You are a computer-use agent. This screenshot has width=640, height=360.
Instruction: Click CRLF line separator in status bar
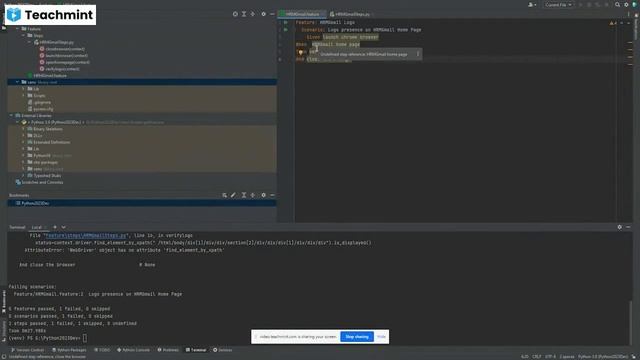537,357
